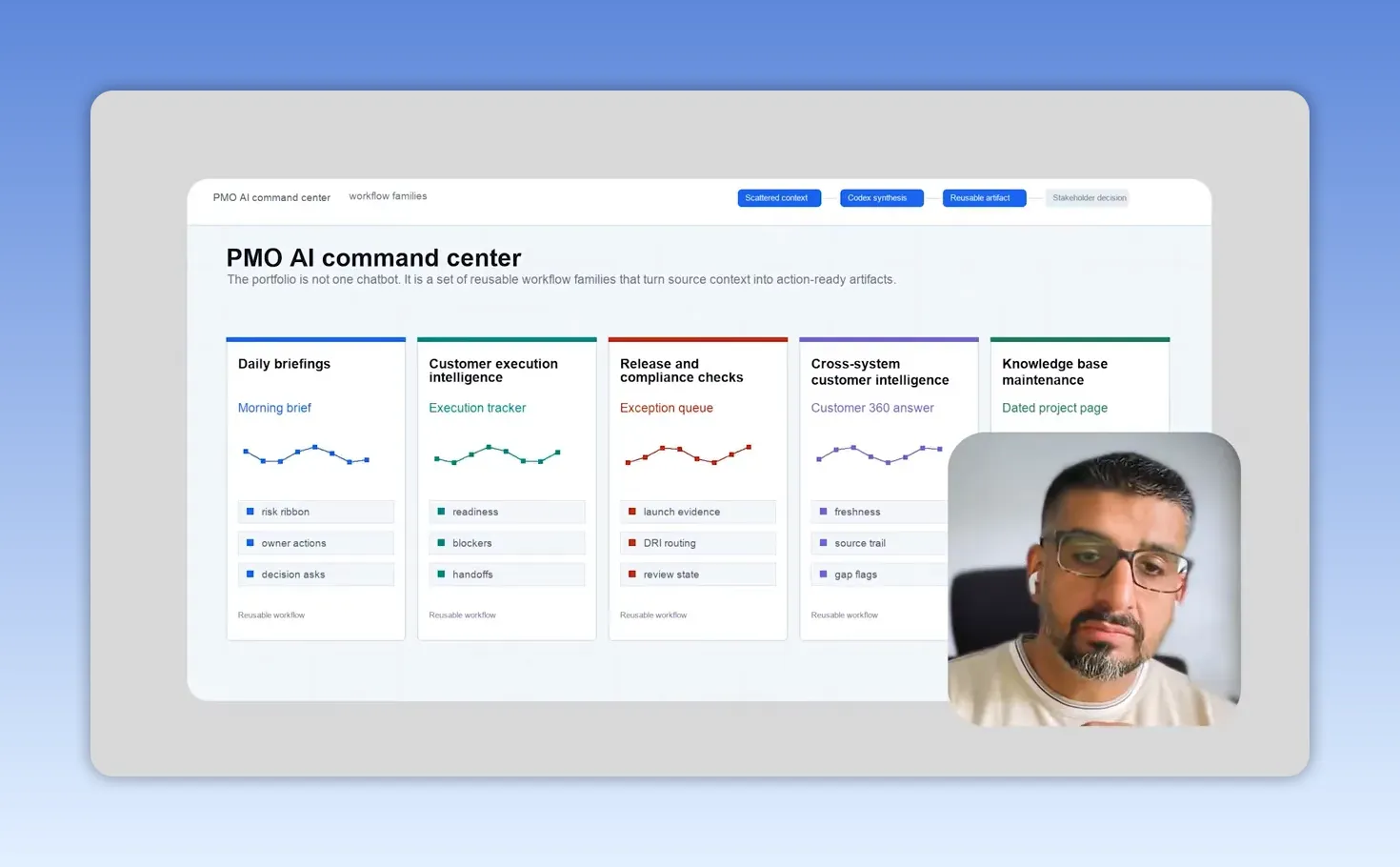1400x867 pixels.
Task: Open the Customer 360 answer link
Action: pos(871,408)
